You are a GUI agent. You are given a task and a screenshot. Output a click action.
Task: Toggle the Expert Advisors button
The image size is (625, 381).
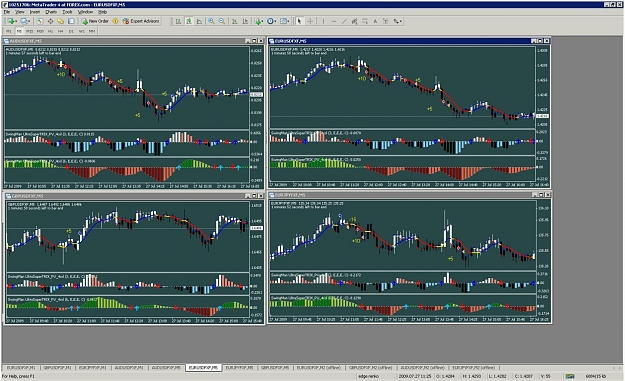[141, 21]
